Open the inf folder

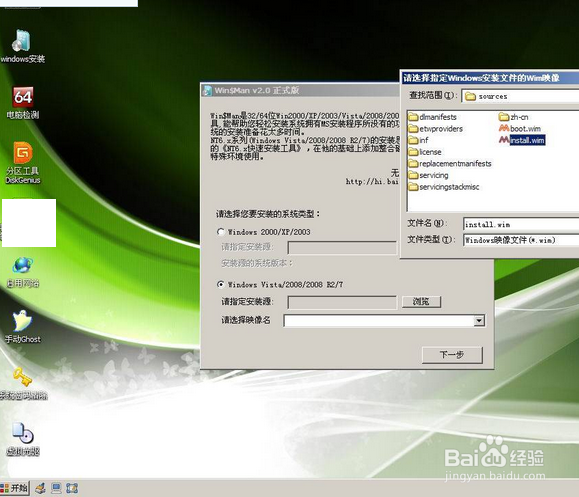(x=419, y=140)
